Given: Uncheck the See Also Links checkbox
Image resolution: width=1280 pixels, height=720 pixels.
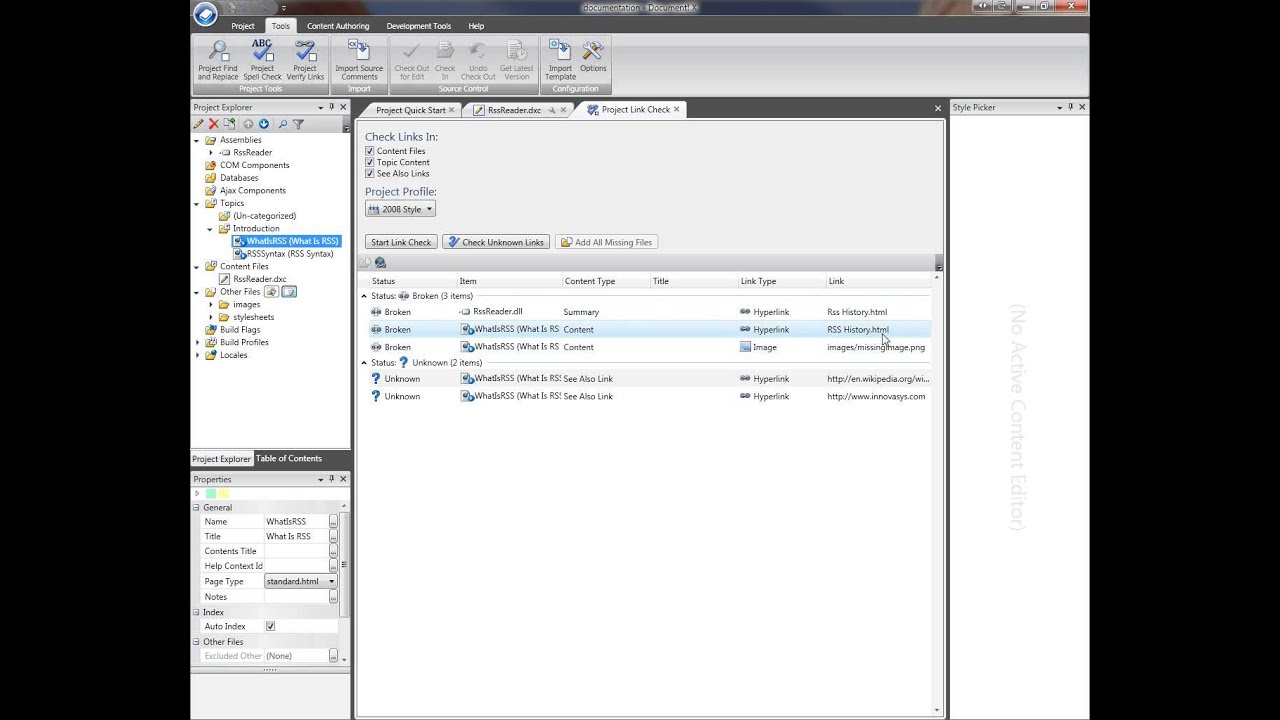Looking at the screenshot, I should [x=370, y=173].
